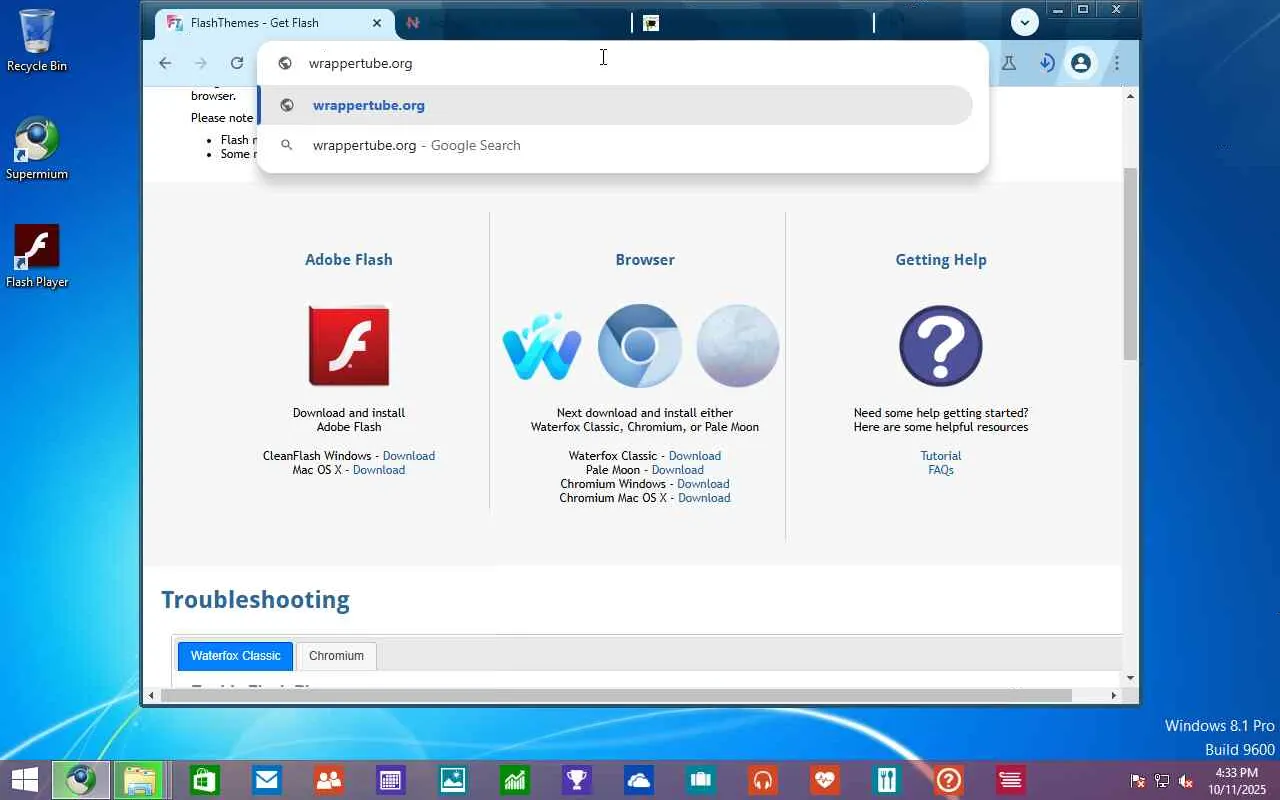1280x800 pixels.
Task: Switch to the third tab with flag favicon
Action: click(x=754, y=22)
